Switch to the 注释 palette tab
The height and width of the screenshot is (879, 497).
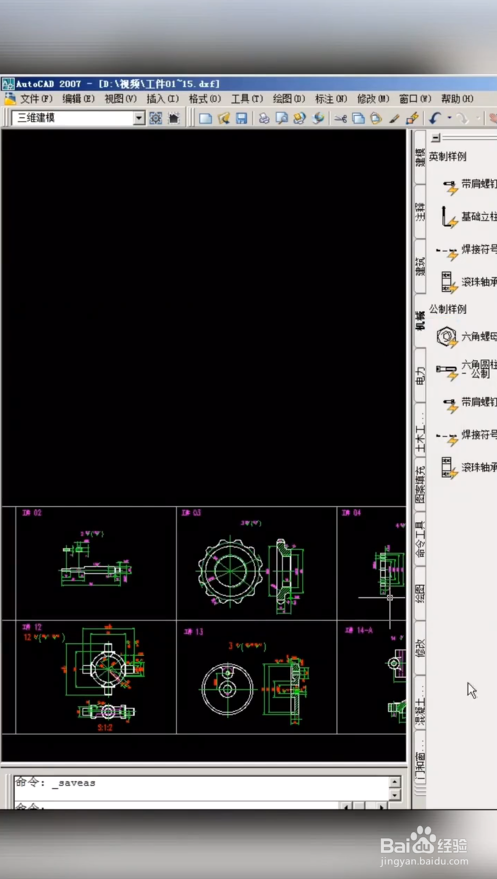(x=420, y=211)
